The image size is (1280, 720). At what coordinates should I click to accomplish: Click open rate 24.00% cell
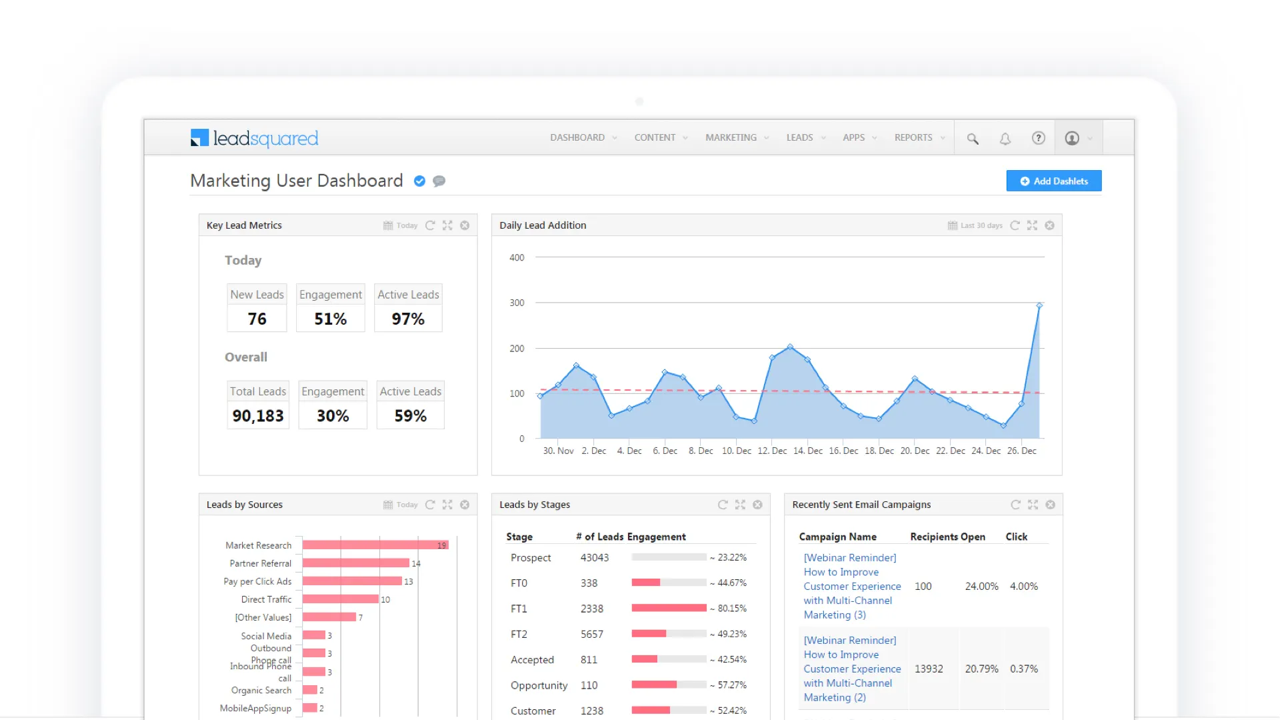tap(982, 586)
